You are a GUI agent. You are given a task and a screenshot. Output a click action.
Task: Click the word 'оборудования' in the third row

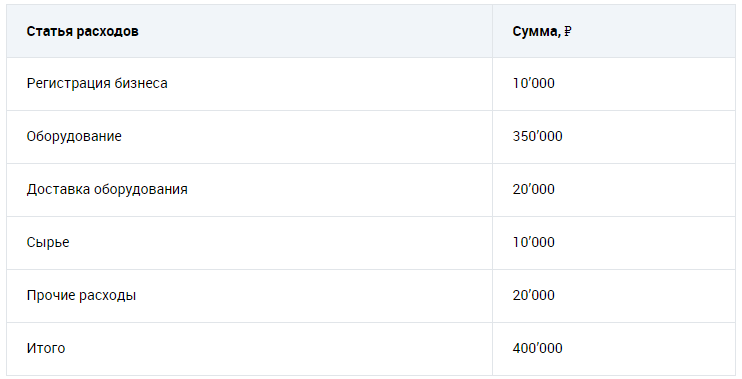pos(141,190)
